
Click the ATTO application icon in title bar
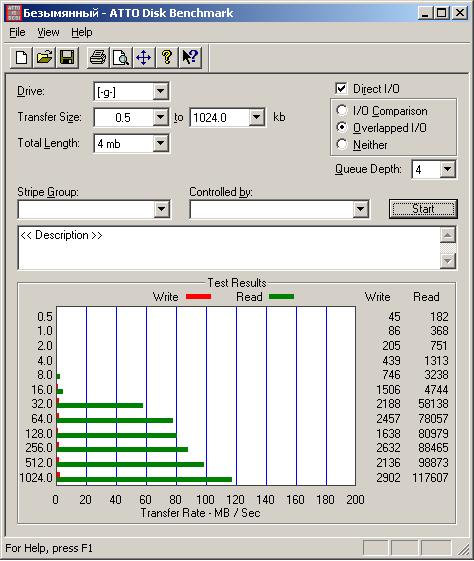click(x=14, y=13)
